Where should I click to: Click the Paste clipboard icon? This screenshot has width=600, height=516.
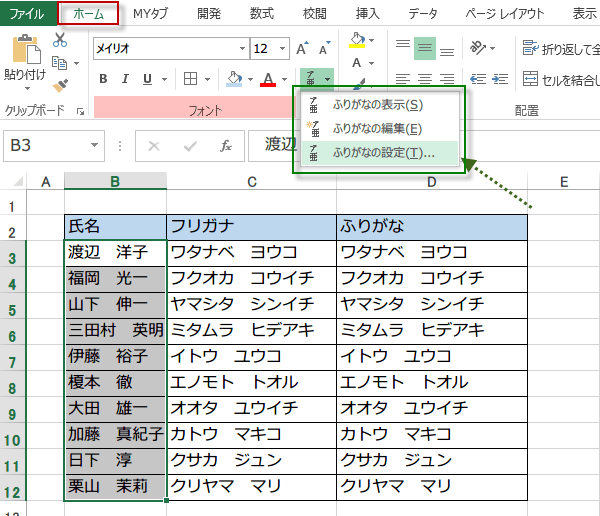point(26,49)
